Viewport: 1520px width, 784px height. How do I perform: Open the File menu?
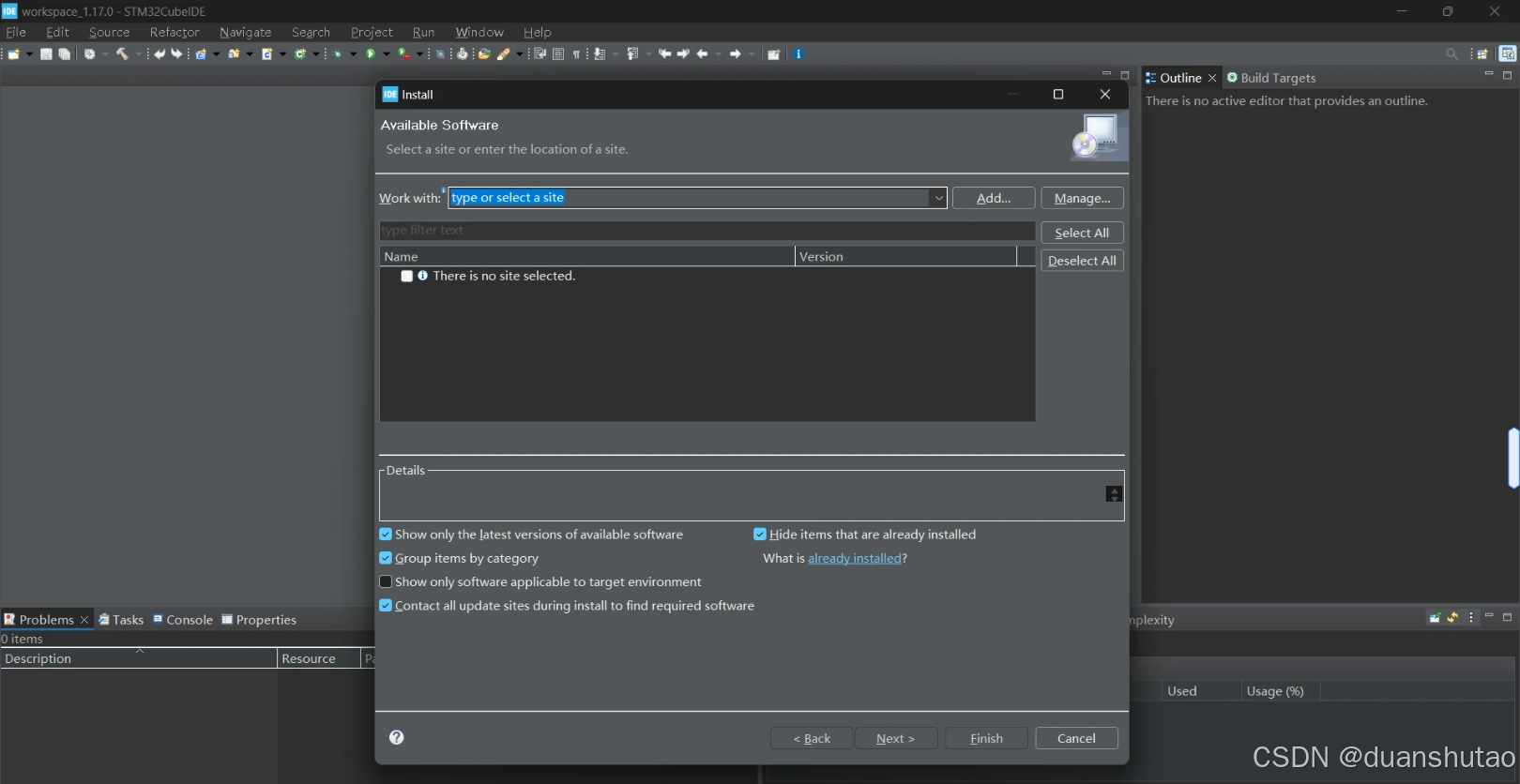point(16,32)
